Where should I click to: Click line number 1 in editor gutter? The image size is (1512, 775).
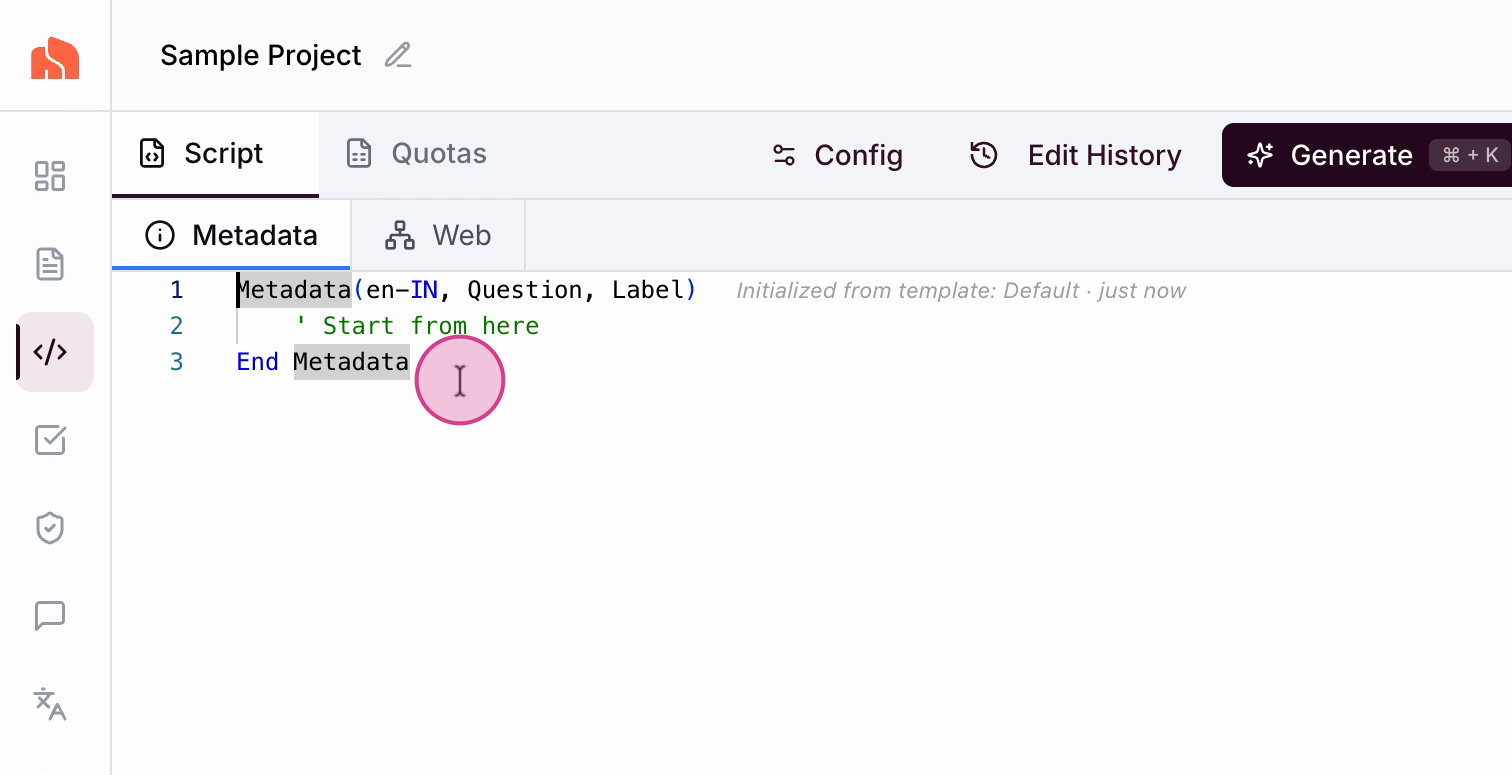pos(176,290)
